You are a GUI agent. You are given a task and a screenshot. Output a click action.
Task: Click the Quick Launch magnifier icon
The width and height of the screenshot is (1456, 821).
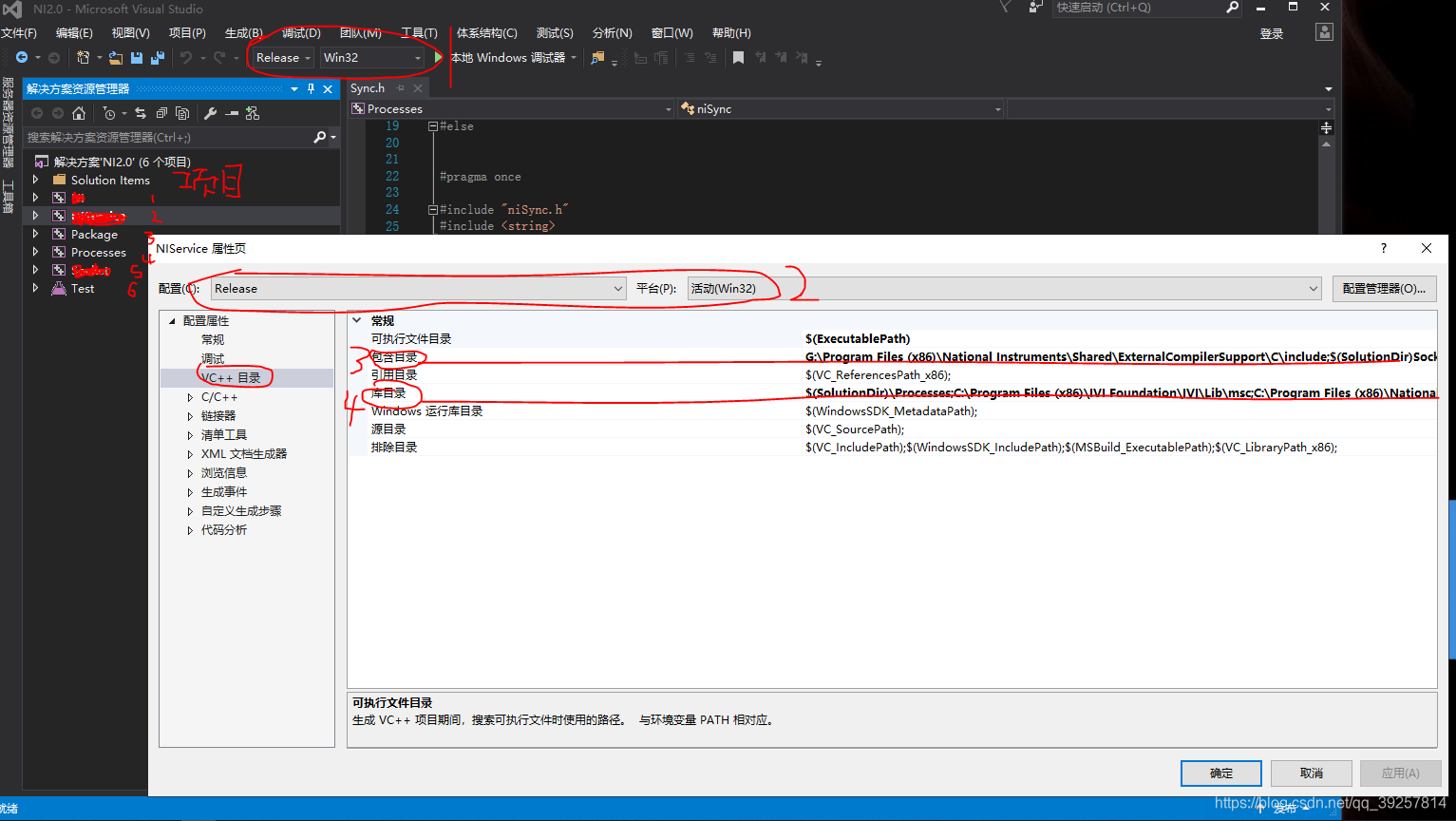click(1233, 8)
